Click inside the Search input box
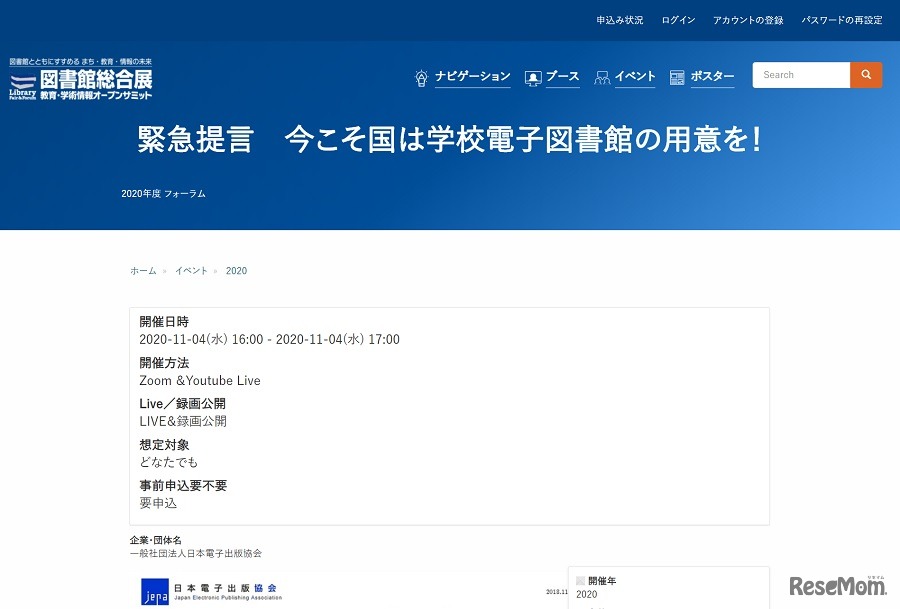This screenshot has width=900, height=609. (x=800, y=74)
